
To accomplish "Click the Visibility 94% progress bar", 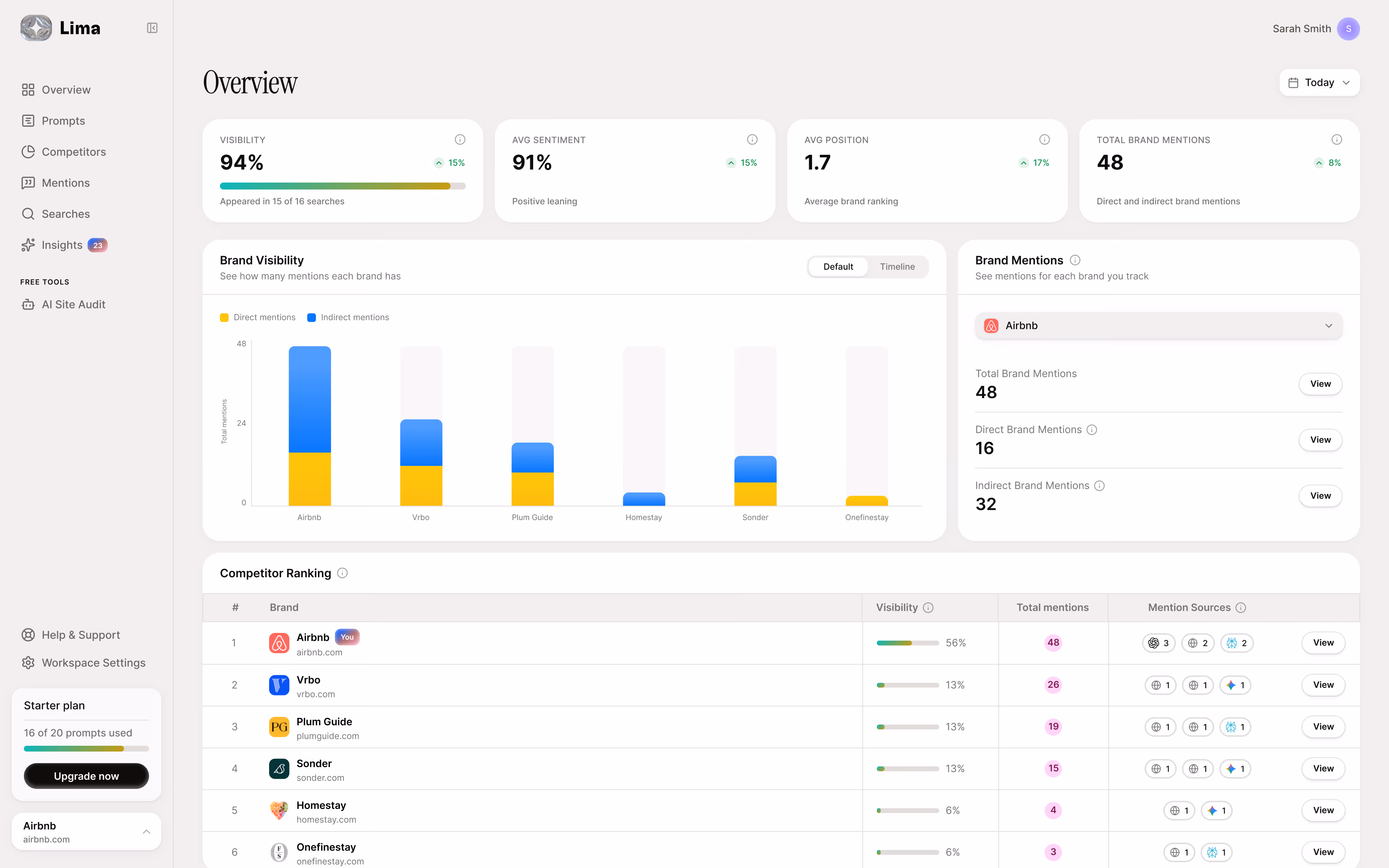I will click(x=343, y=186).
